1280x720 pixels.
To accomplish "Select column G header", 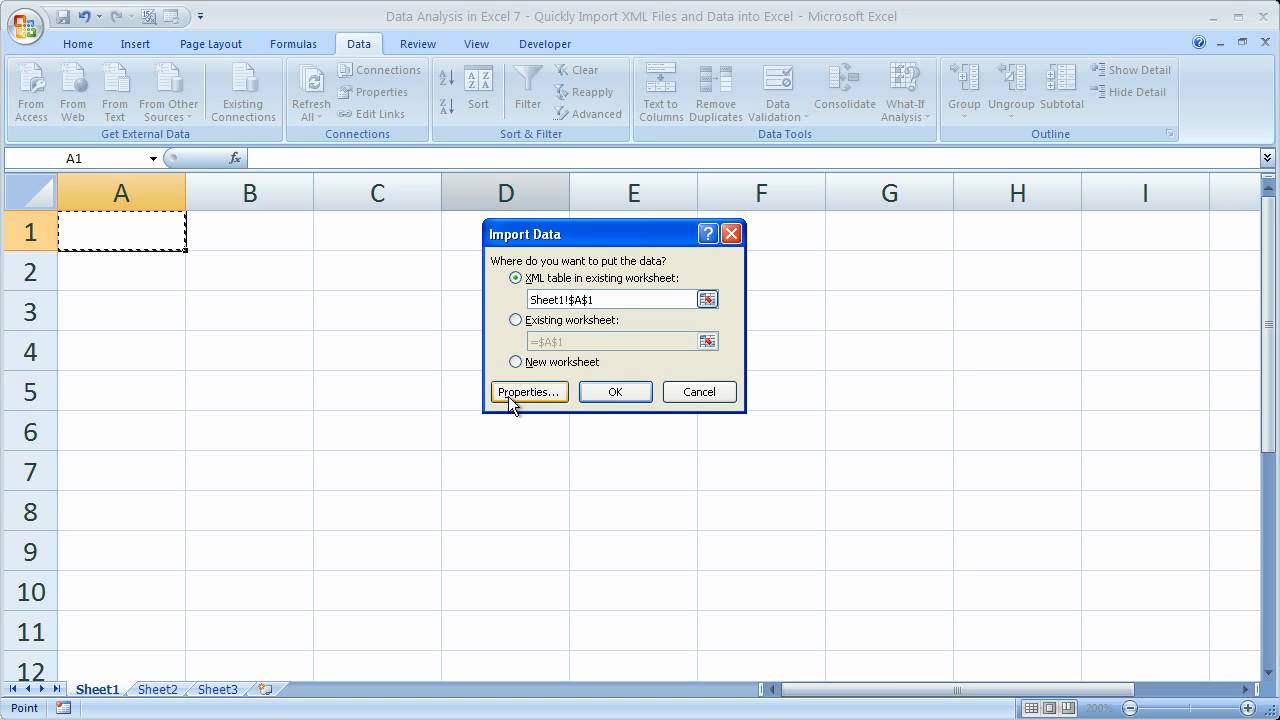I will coord(889,193).
